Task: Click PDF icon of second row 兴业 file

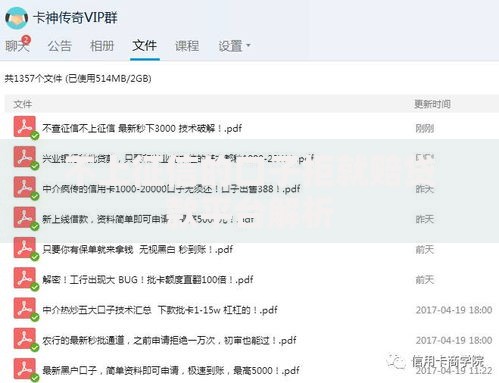Action: tap(25, 157)
